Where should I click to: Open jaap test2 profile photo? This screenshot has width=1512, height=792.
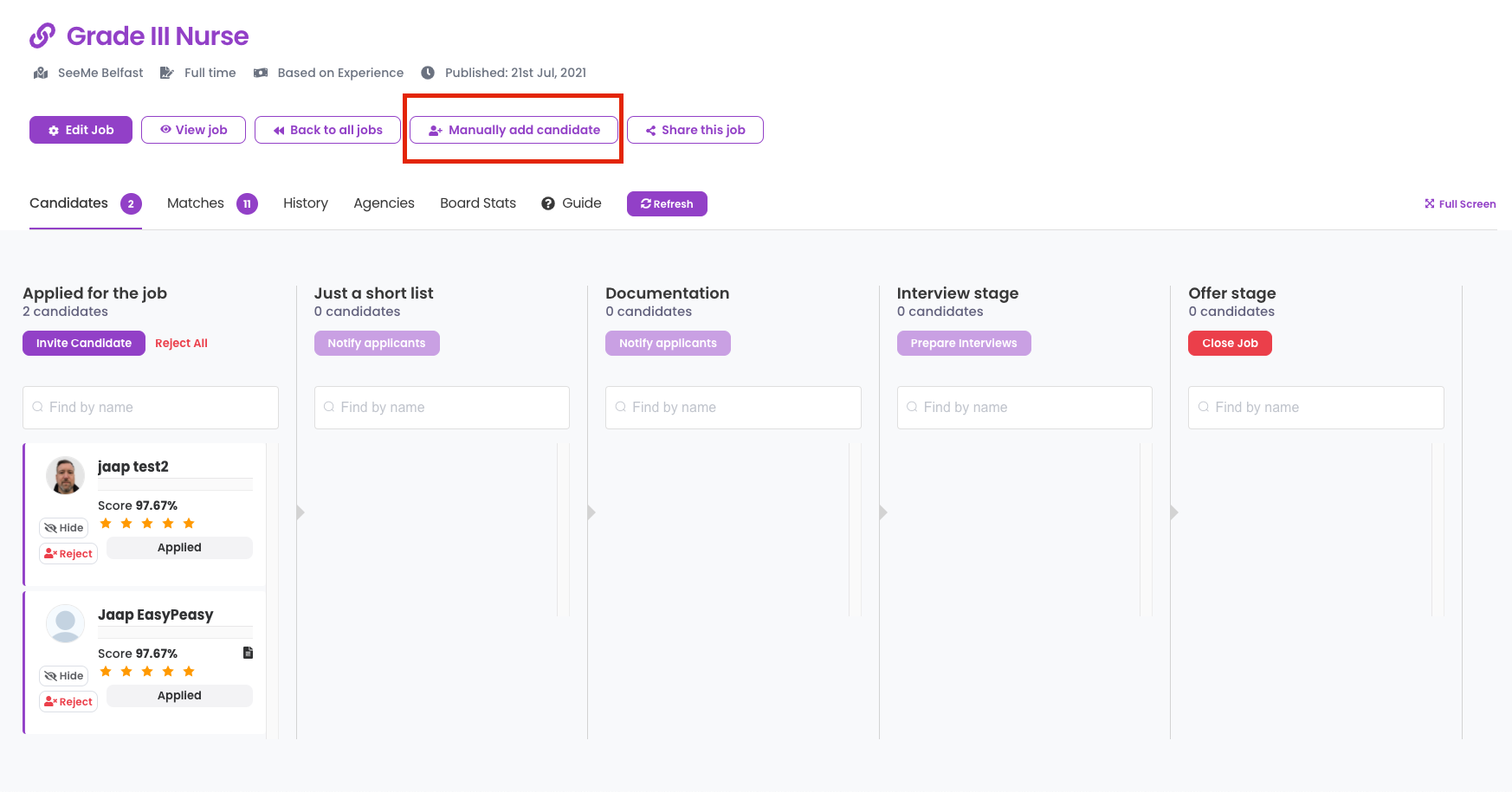click(x=65, y=475)
